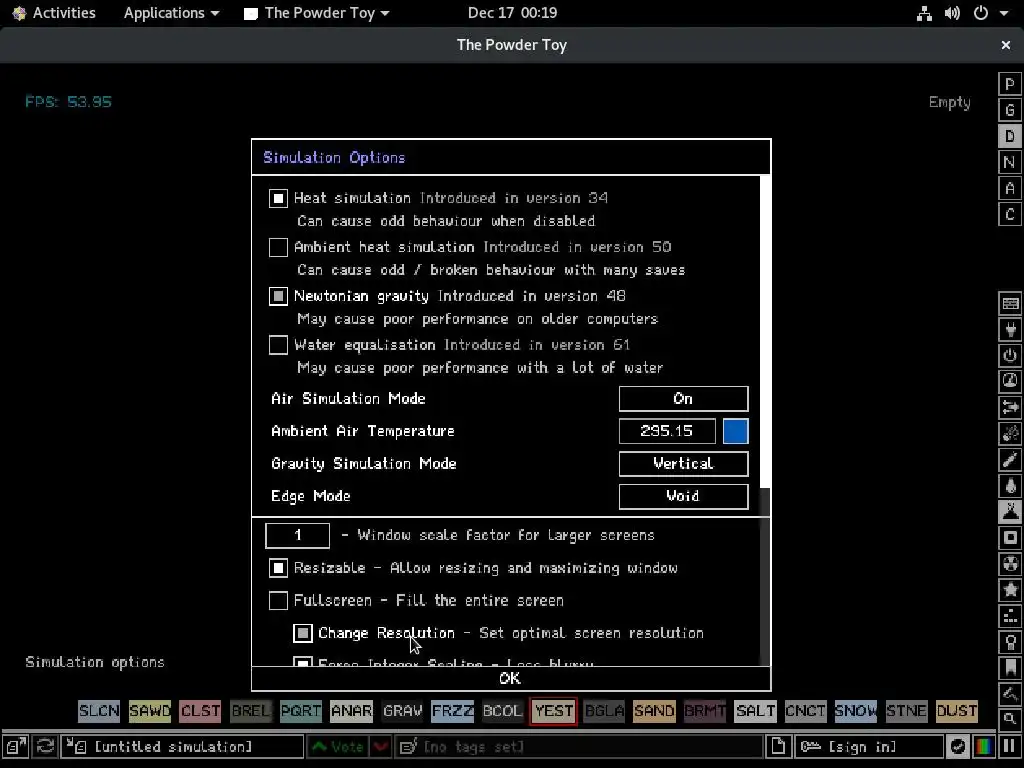The width and height of the screenshot is (1024, 768).
Task: Toggle the Change Resolution checkbox
Action: click(x=303, y=633)
